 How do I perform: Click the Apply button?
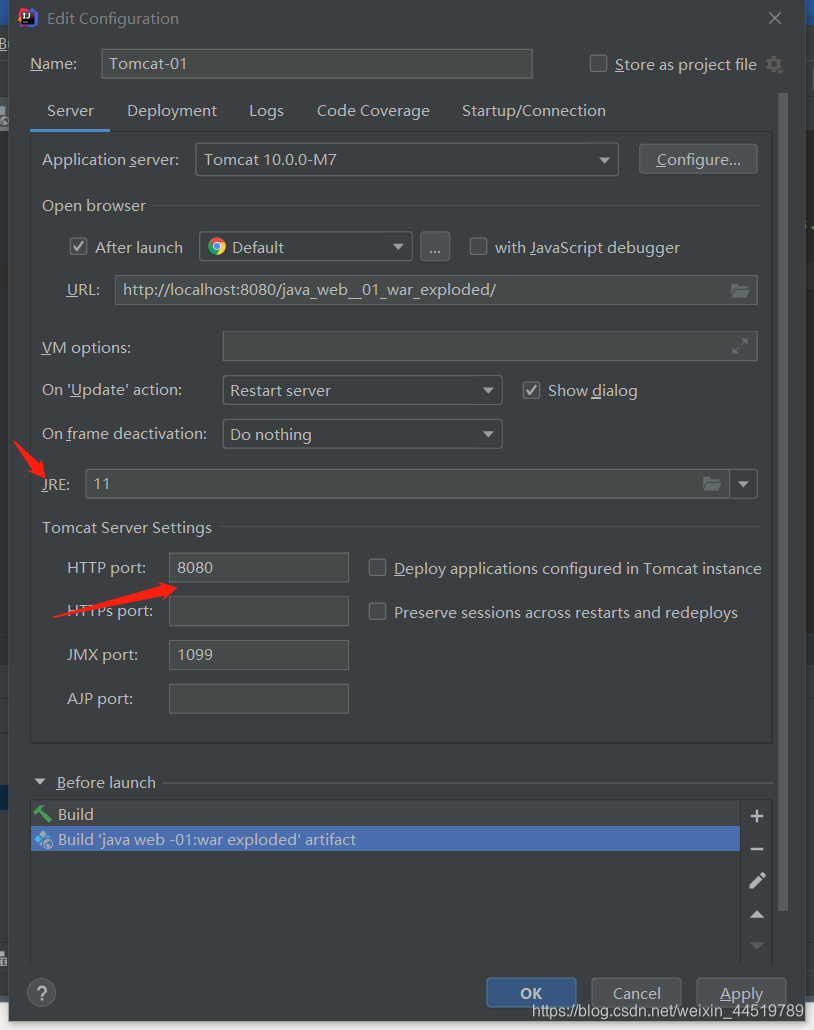click(x=741, y=993)
